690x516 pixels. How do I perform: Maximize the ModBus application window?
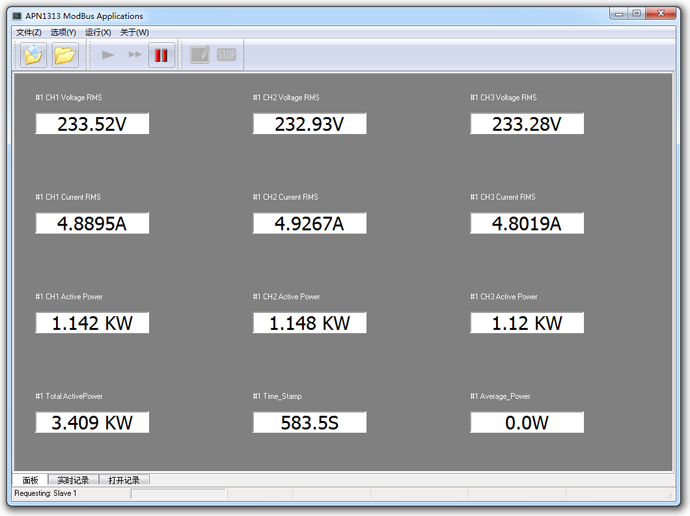click(x=636, y=13)
